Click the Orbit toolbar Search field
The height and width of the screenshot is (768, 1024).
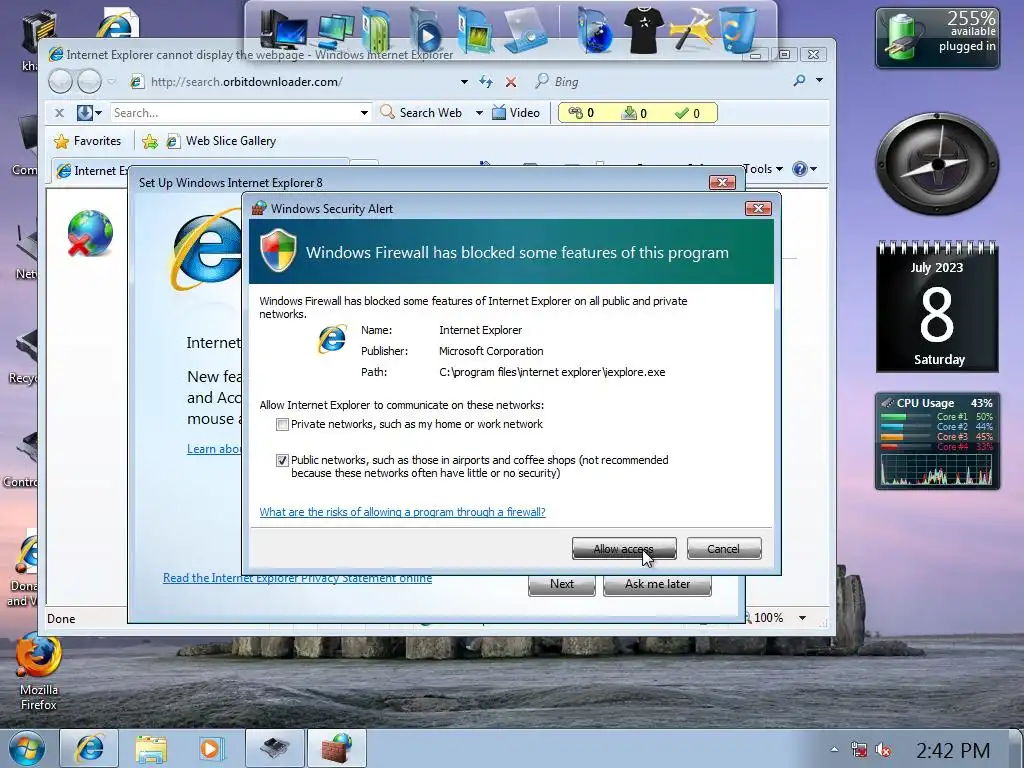click(234, 112)
